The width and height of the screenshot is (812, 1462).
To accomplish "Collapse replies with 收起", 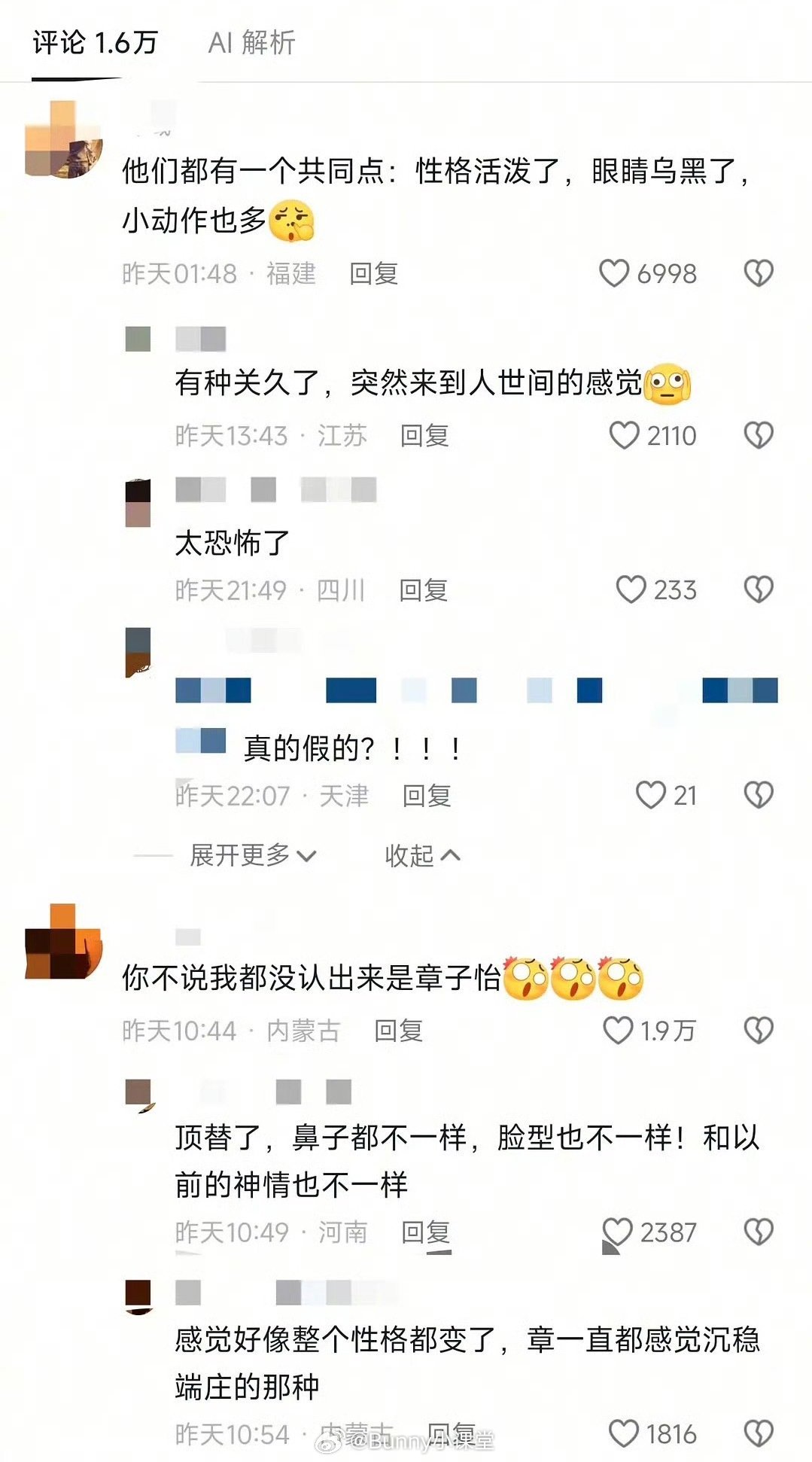I will tap(422, 855).
